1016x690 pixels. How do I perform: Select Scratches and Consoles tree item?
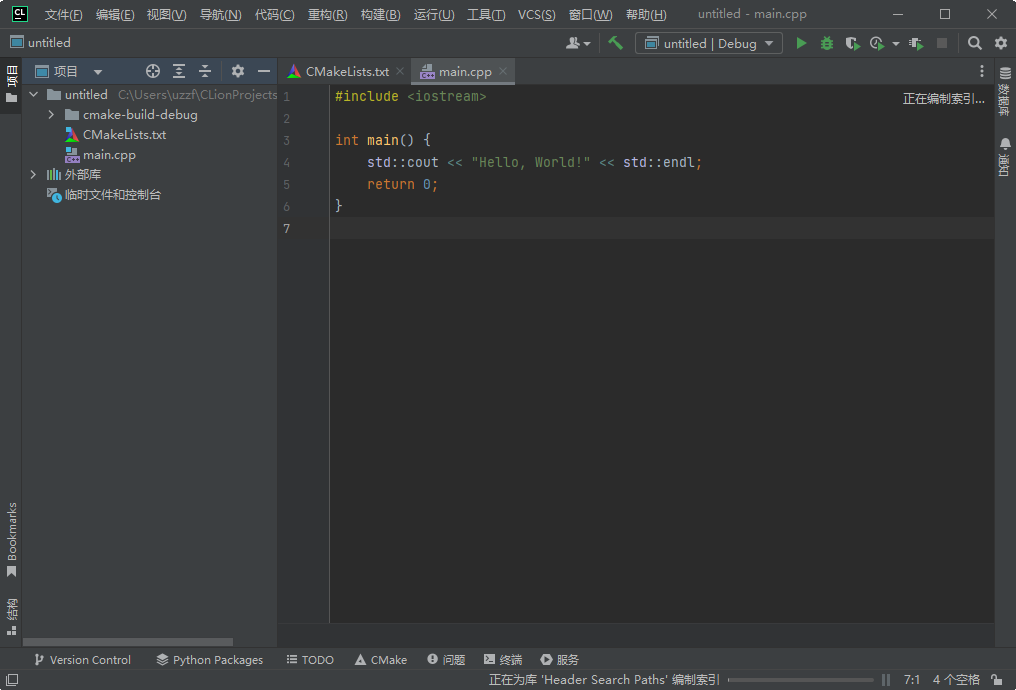point(104,194)
